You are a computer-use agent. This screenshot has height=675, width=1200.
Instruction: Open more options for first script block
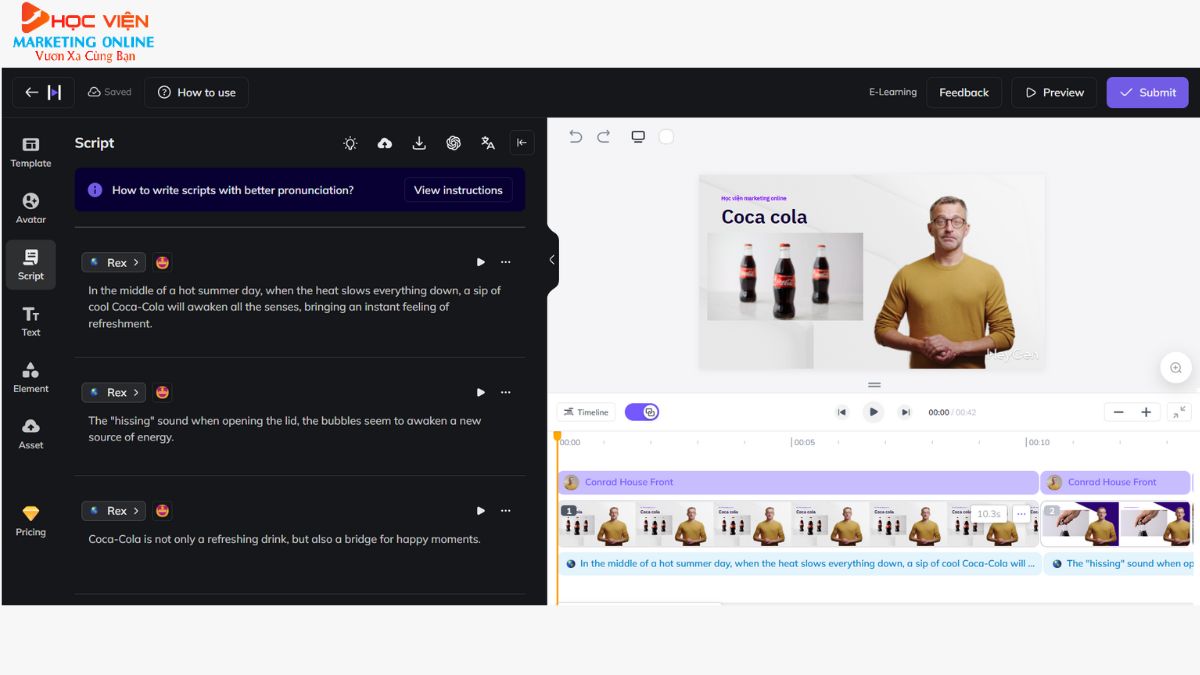(505, 262)
